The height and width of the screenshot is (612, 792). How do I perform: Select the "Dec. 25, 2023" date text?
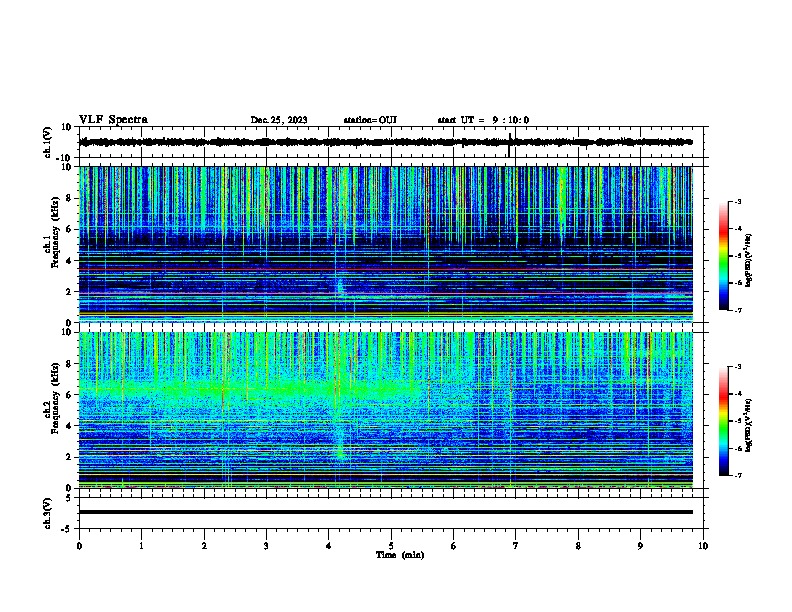[x=279, y=120]
